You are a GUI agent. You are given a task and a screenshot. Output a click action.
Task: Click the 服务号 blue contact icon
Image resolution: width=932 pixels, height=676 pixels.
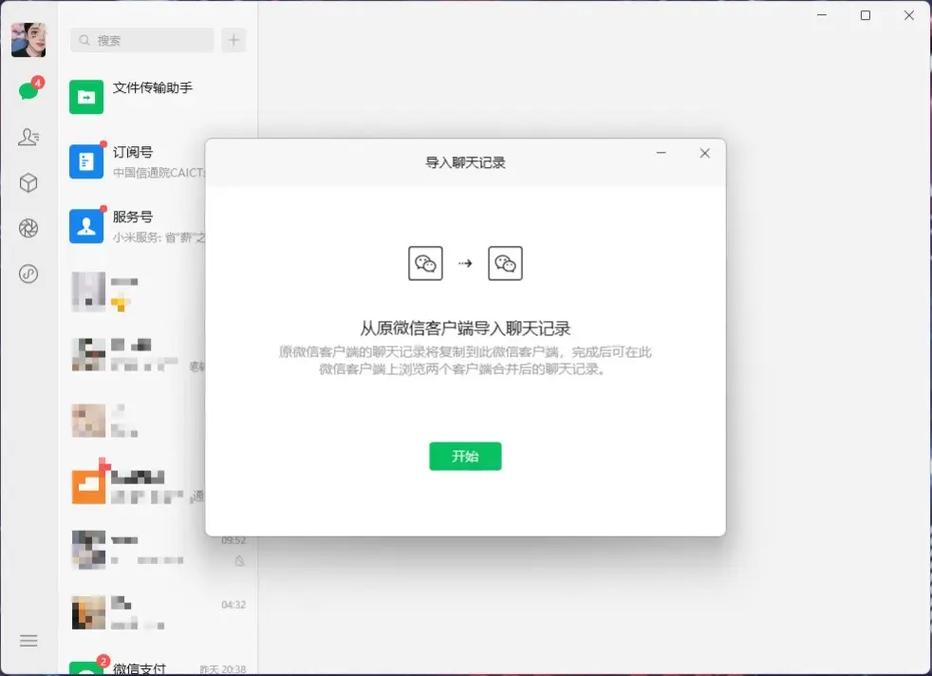click(87, 224)
